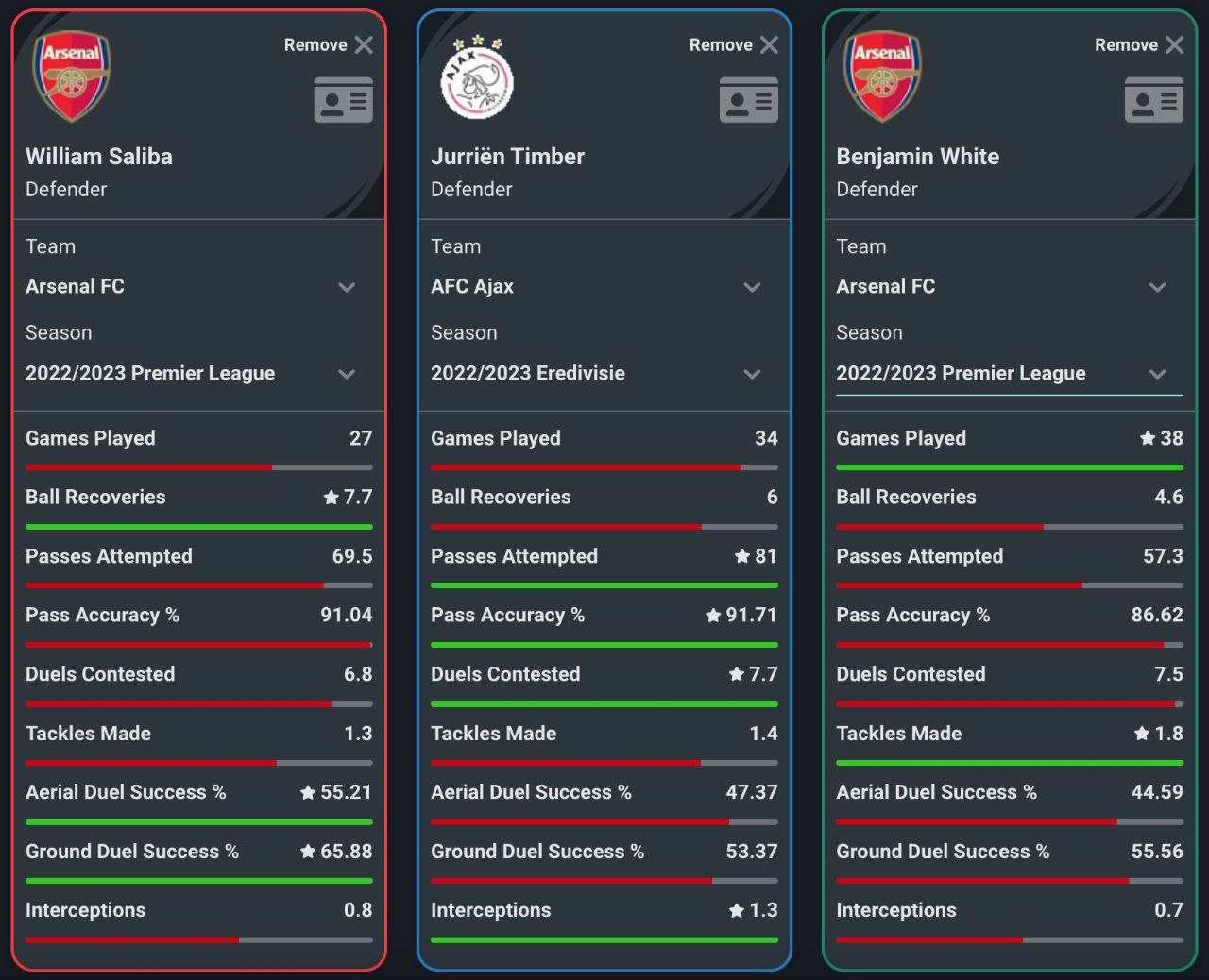Expand Saliba's Arsenal FC team dropdown
Screen dimensions: 1209x980
point(198,286)
